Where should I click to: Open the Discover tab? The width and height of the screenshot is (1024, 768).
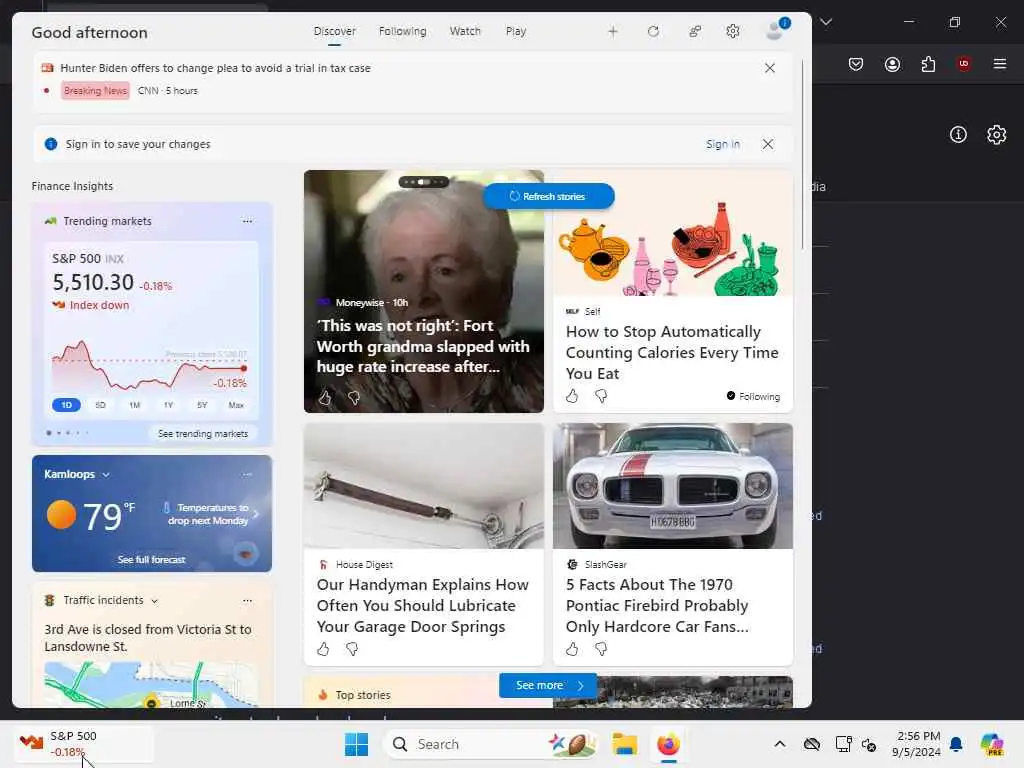[x=334, y=31]
